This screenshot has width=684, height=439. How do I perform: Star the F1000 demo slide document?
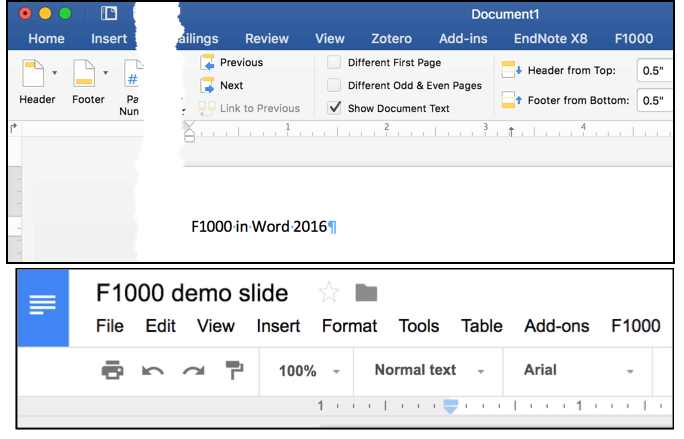pos(328,292)
